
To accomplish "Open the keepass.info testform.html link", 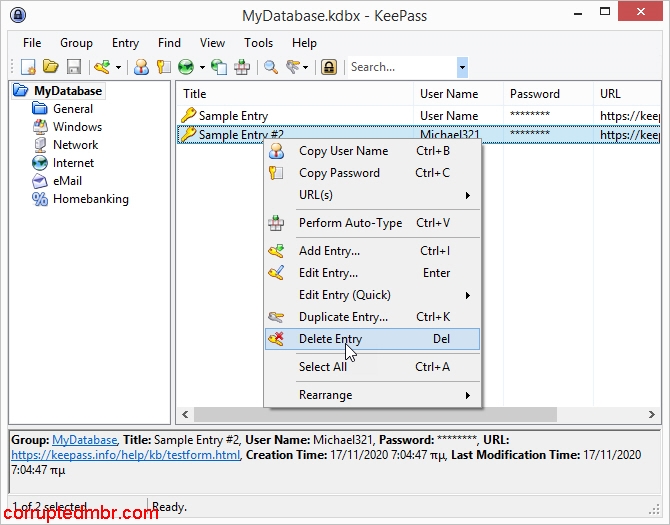I will tap(126, 455).
